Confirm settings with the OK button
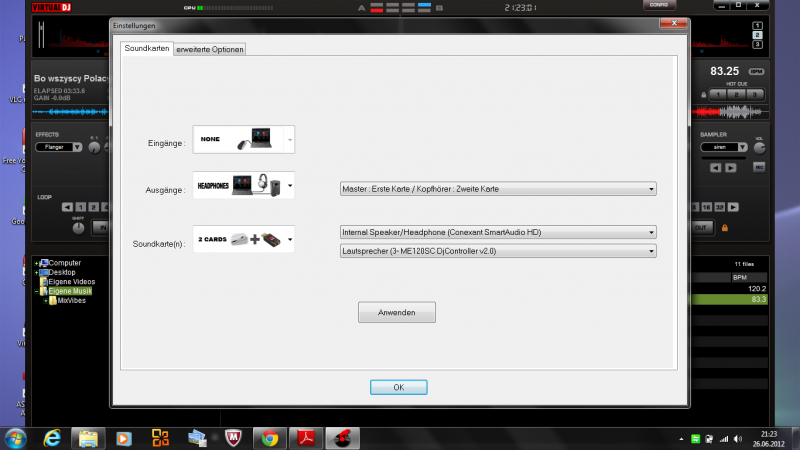Image resolution: width=800 pixels, height=450 pixels. coord(398,387)
